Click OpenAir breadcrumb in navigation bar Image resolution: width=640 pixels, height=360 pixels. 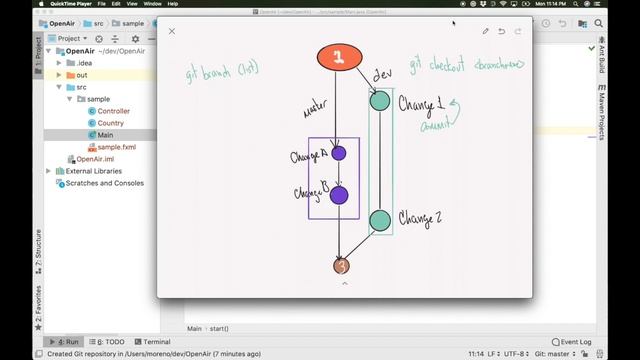(x=57, y=24)
